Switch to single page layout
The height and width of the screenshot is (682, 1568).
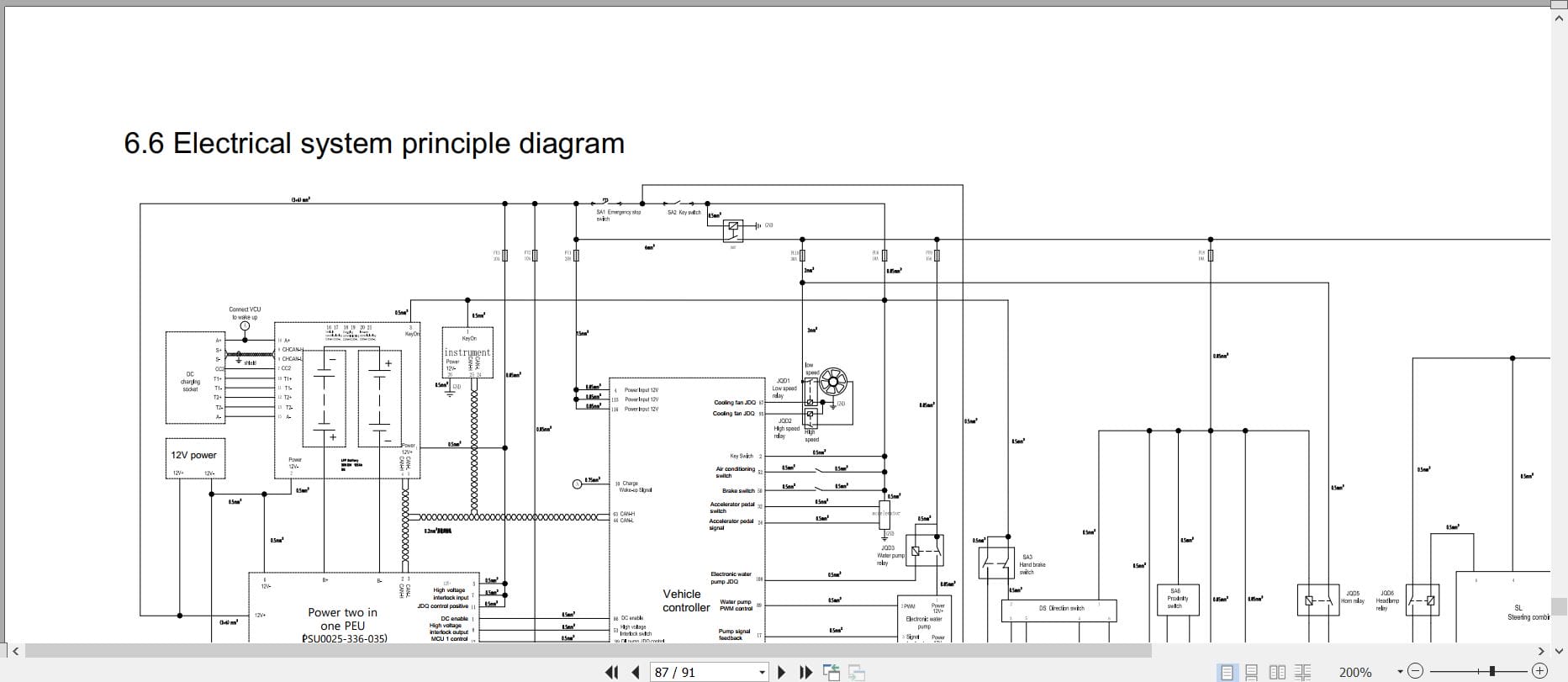click(1227, 672)
